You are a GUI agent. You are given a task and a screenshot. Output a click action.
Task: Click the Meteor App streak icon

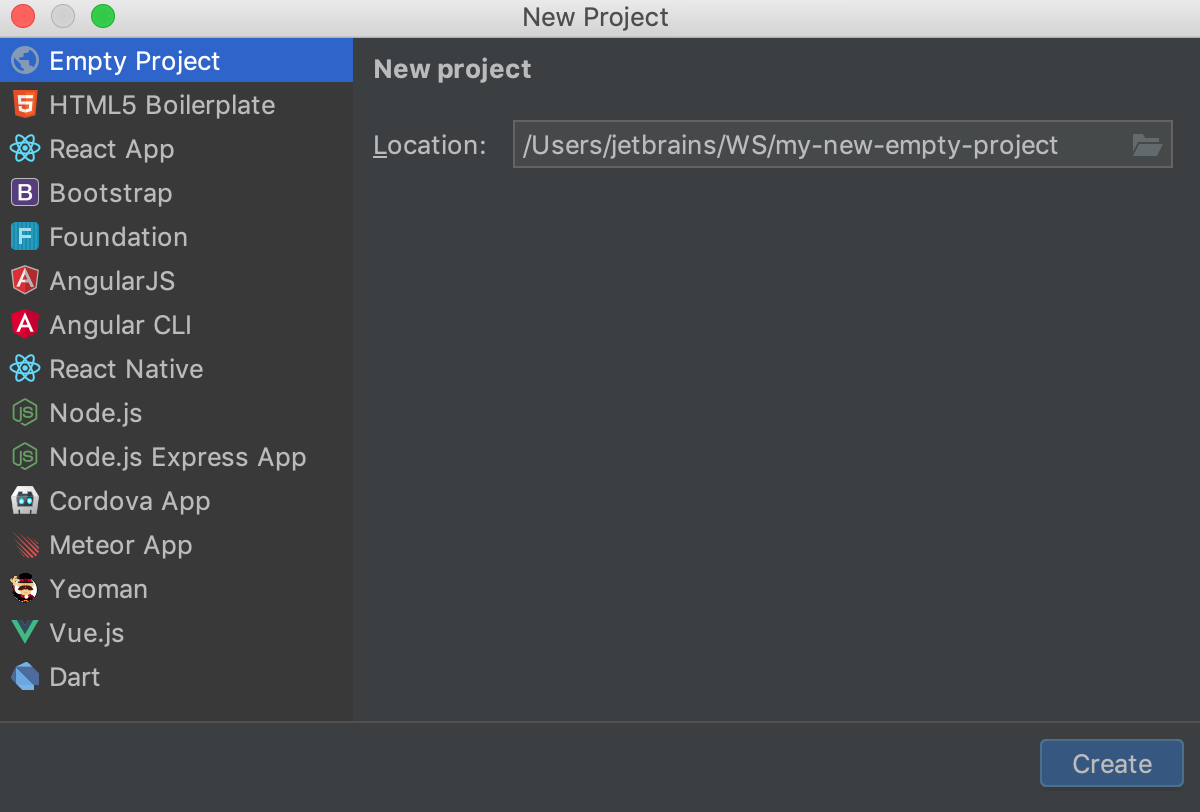[x=25, y=545]
